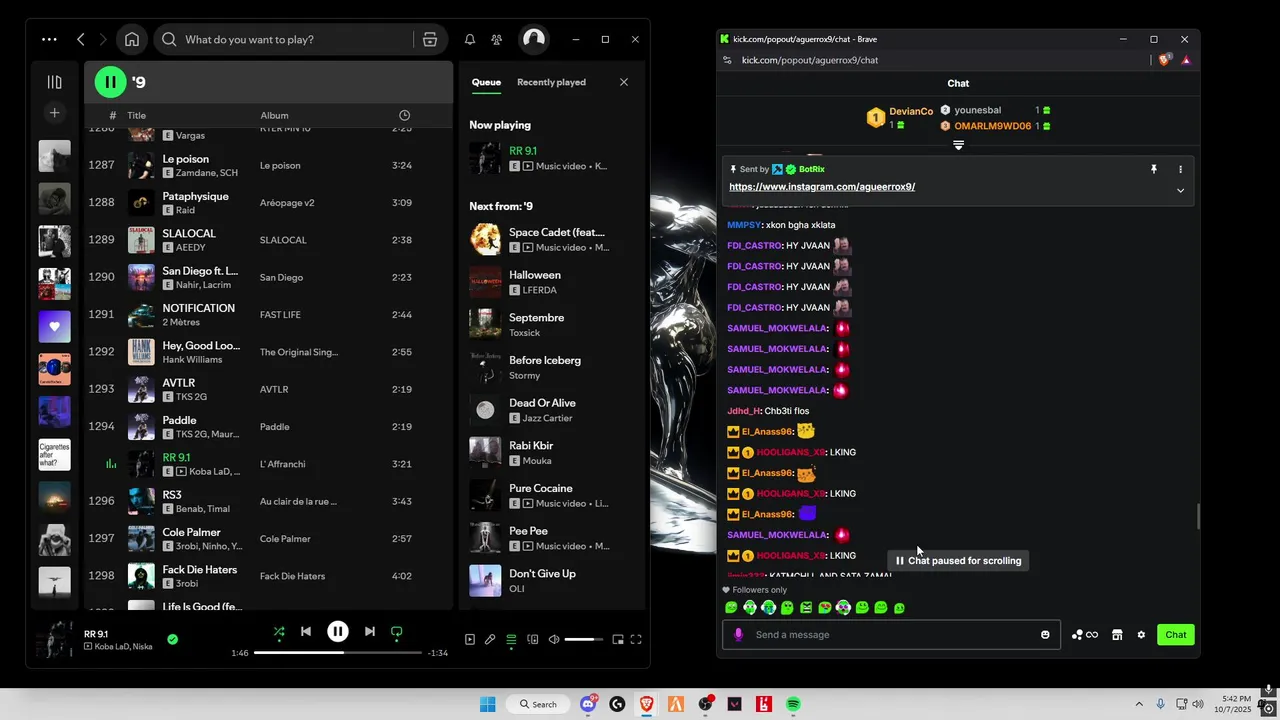Go to Spotify Home
This screenshot has width=1280, height=720.
[x=132, y=39]
